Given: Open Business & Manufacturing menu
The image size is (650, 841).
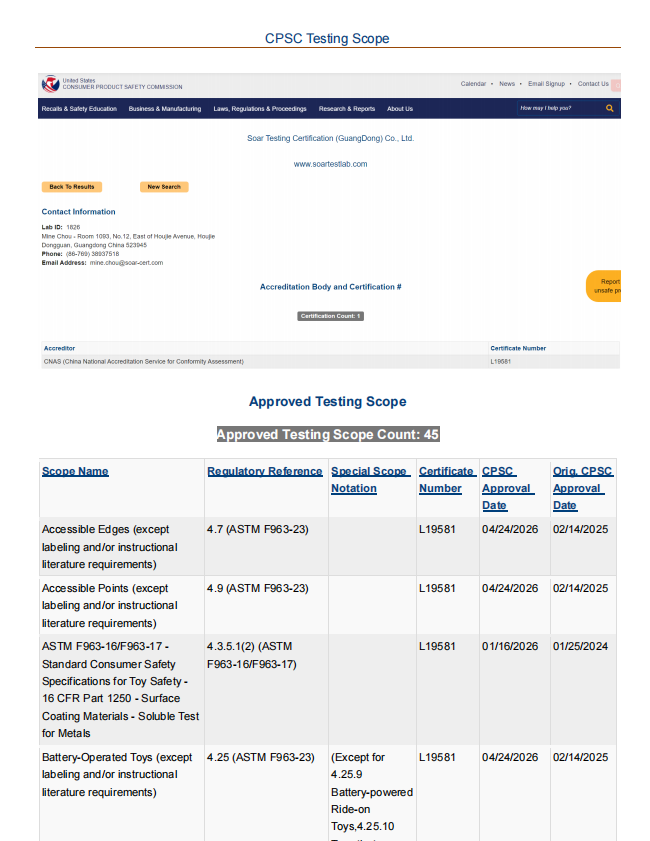Looking at the screenshot, I should click(165, 109).
